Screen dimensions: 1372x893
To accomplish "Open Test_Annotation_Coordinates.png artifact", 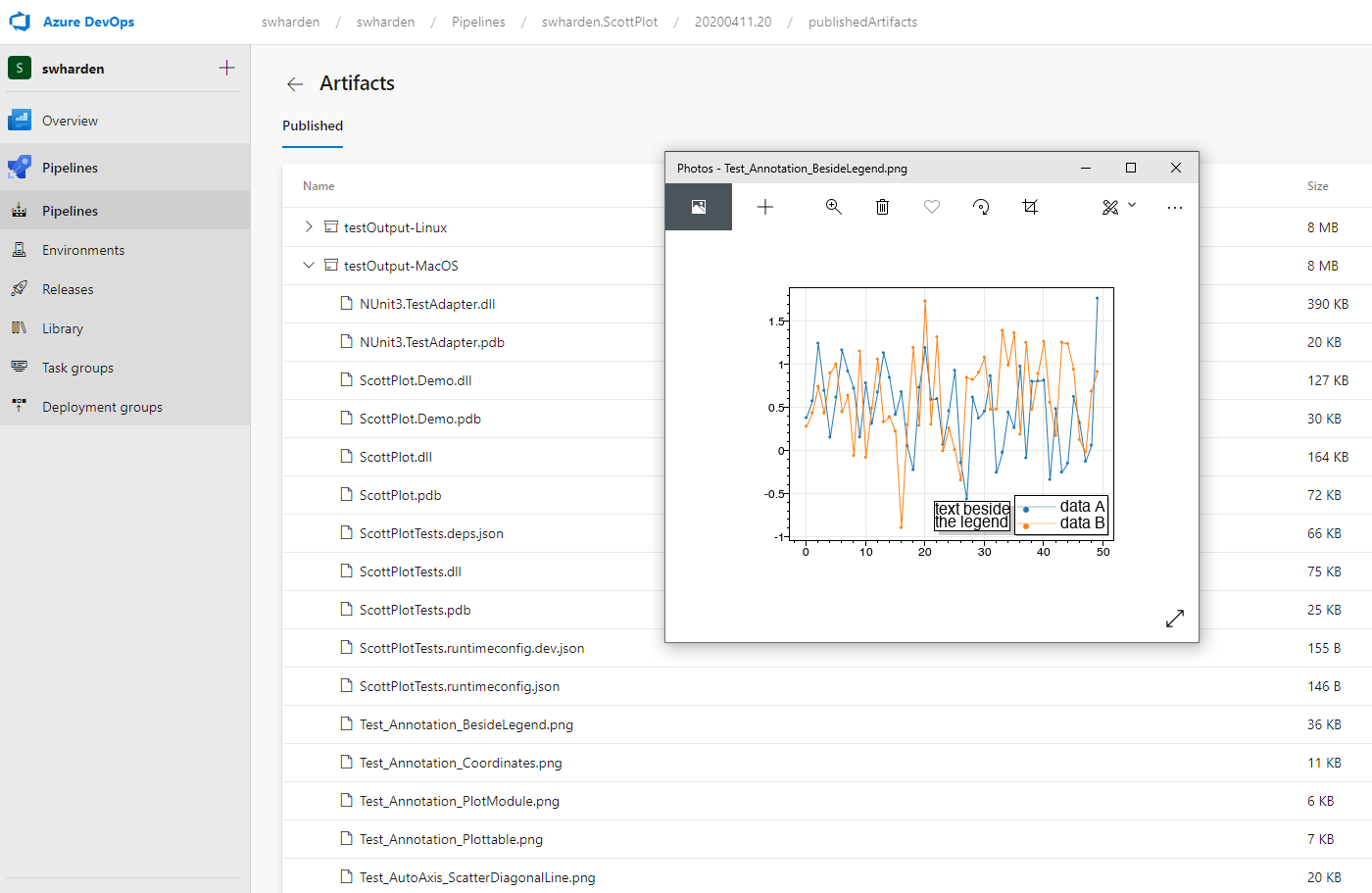I will (x=461, y=762).
